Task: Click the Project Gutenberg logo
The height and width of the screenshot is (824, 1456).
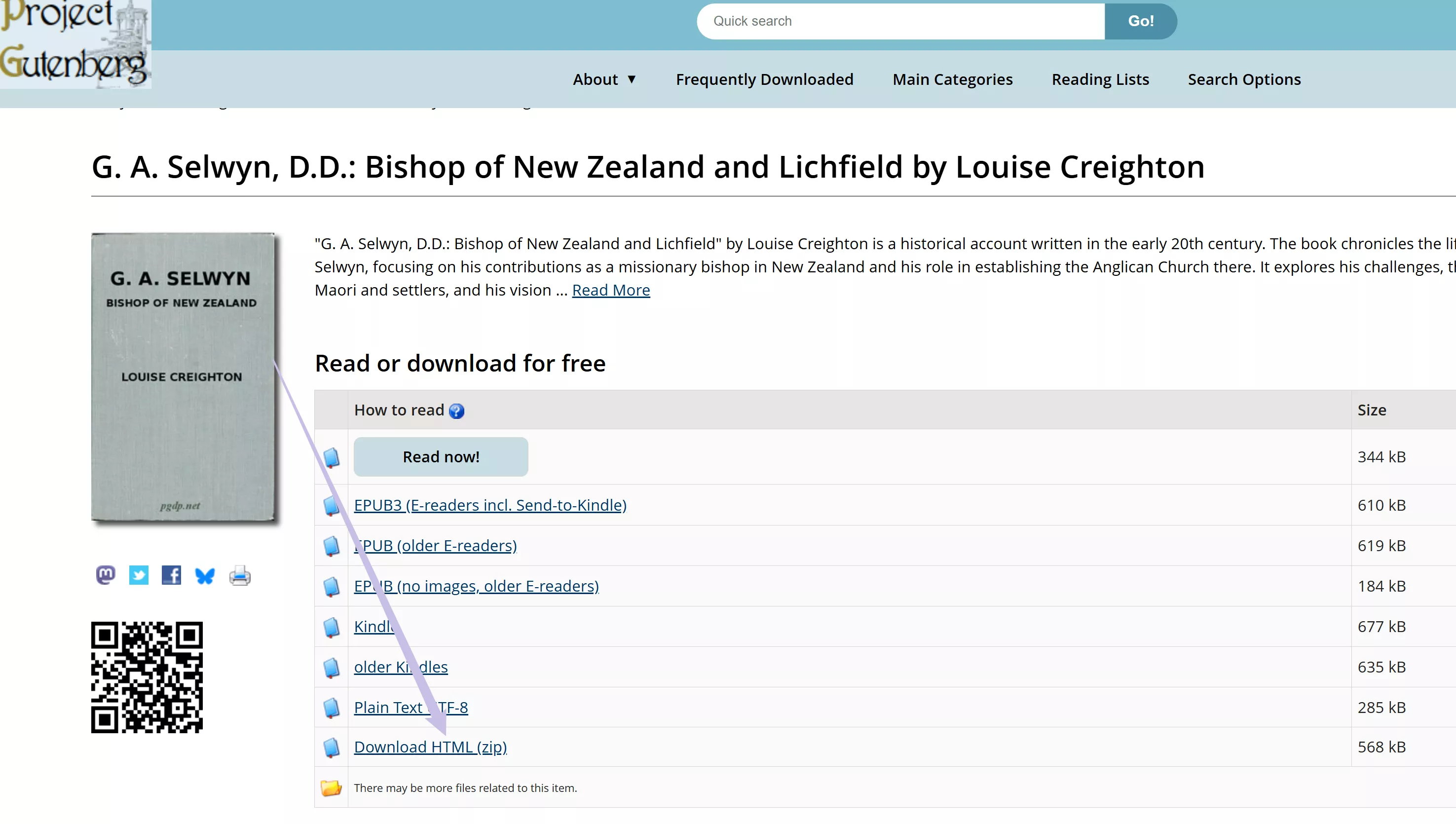Action: pyautogui.click(x=75, y=44)
